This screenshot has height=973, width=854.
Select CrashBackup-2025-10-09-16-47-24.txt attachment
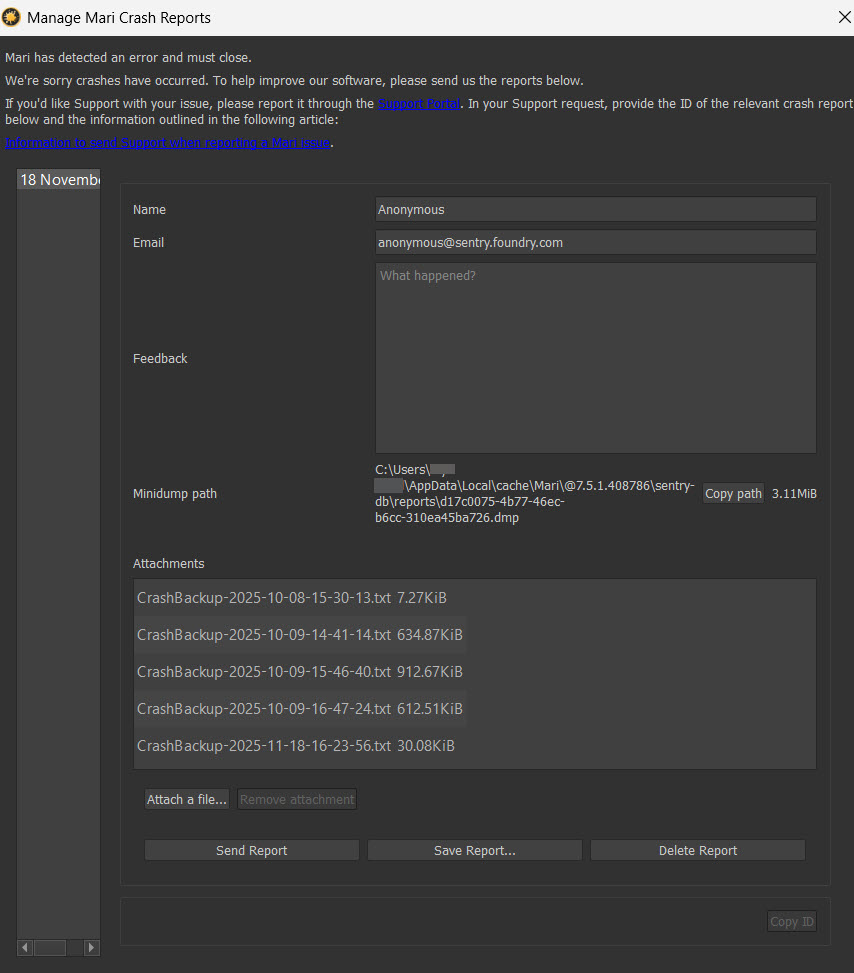(x=299, y=709)
